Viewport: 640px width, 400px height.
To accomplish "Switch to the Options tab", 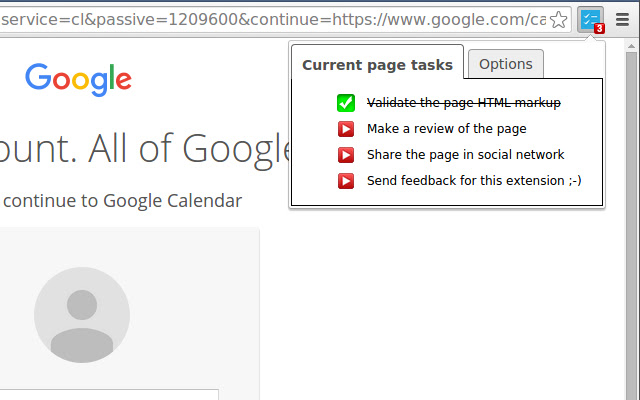I will [x=506, y=64].
